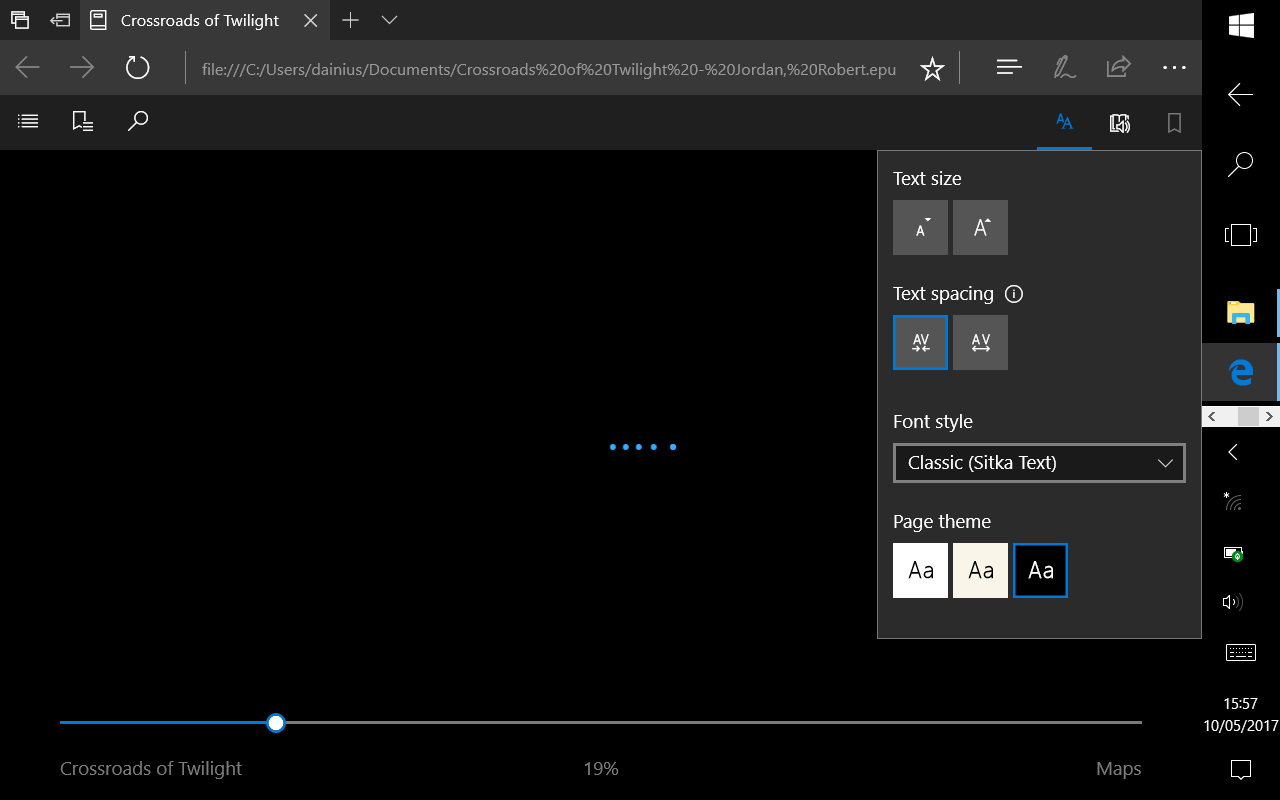Select the wide text spacing option
The height and width of the screenshot is (800, 1280).
click(x=980, y=343)
